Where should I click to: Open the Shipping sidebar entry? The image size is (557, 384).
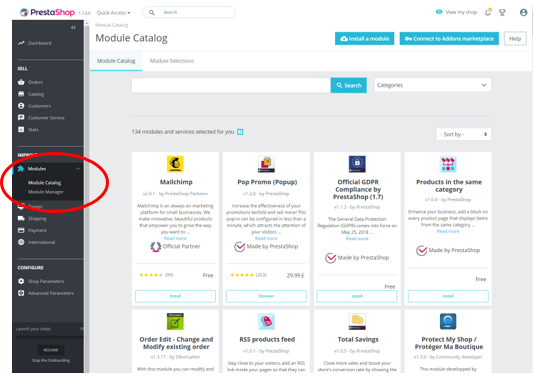tap(37, 218)
